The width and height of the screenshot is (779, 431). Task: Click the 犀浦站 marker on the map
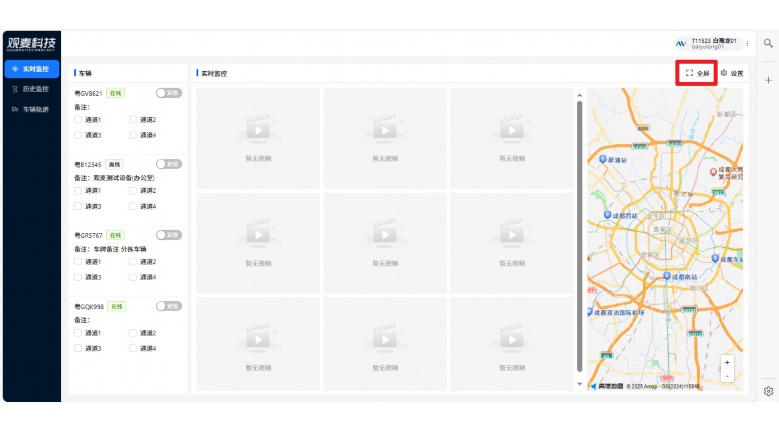click(x=603, y=159)
